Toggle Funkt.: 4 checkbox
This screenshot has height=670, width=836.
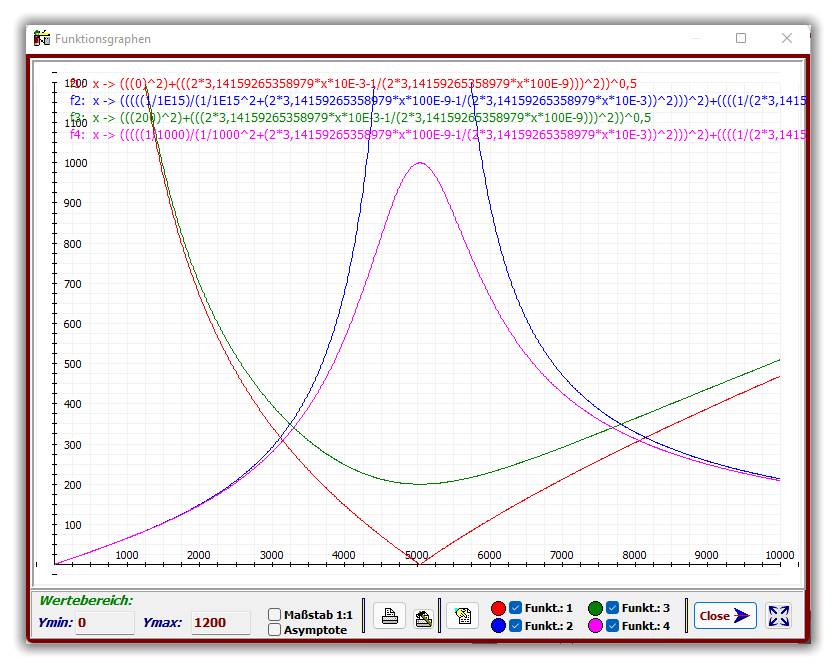click(613, 625)
